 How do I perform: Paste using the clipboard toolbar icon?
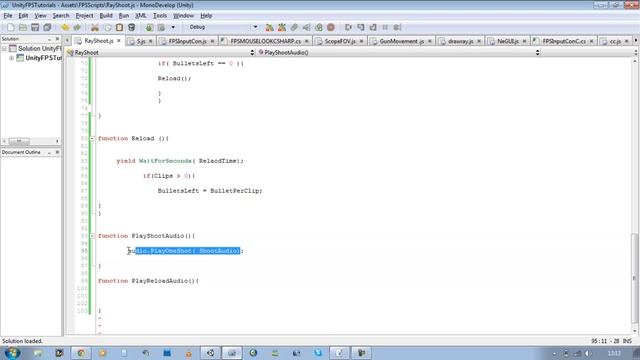[119, 27]
